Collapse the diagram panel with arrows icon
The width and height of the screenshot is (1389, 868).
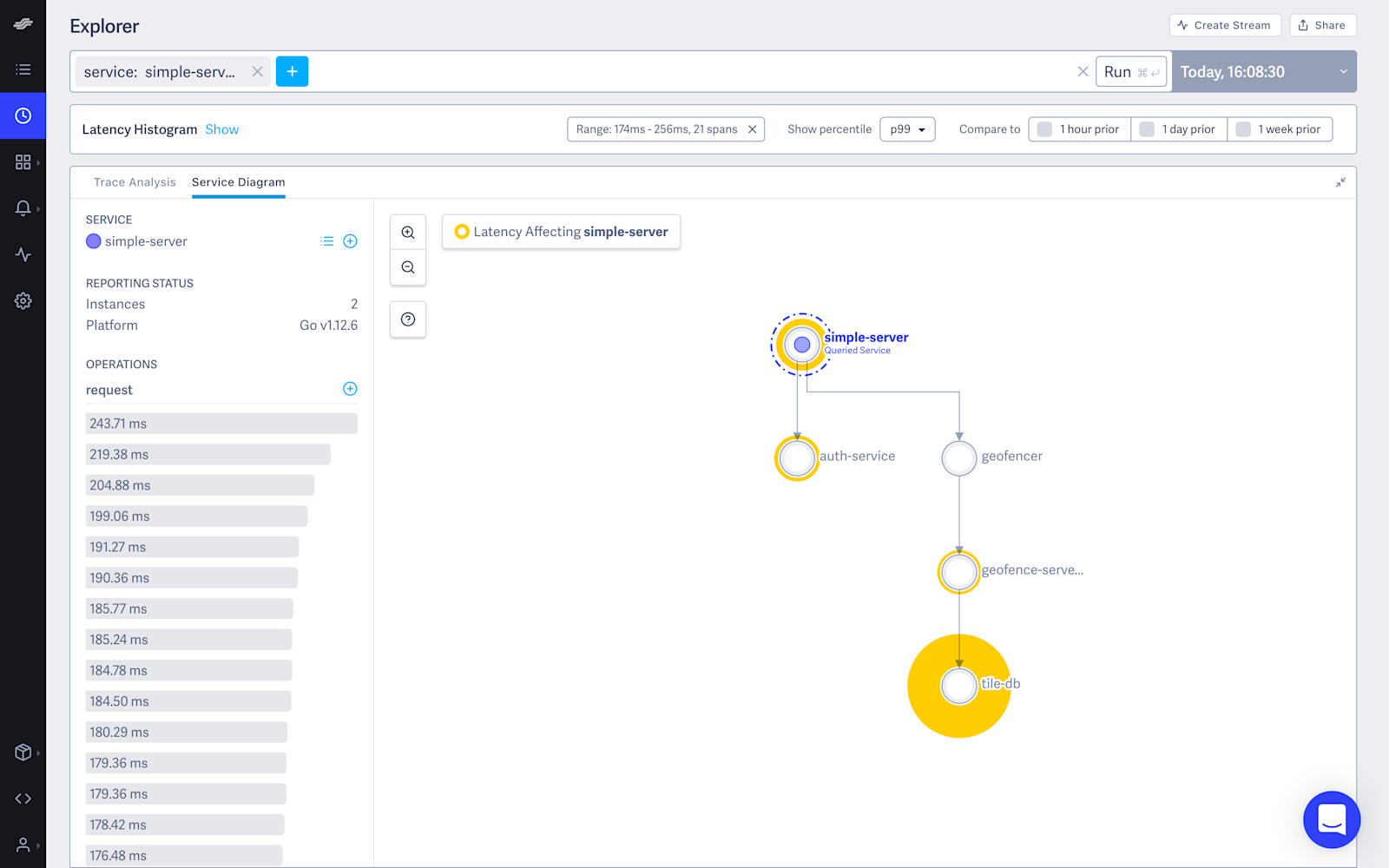coord(1340,182)
